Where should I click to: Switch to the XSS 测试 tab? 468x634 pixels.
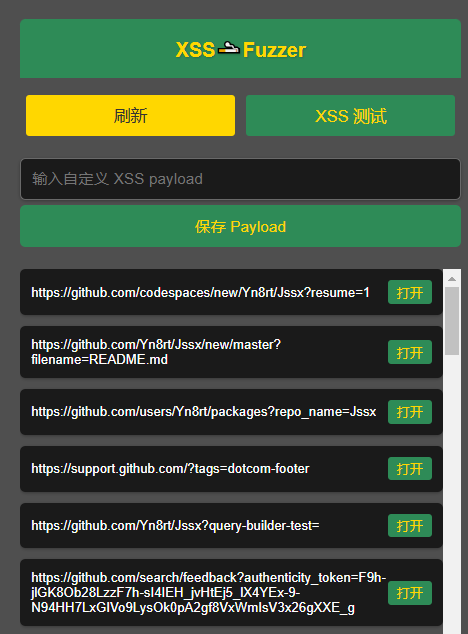click(350, 116)
